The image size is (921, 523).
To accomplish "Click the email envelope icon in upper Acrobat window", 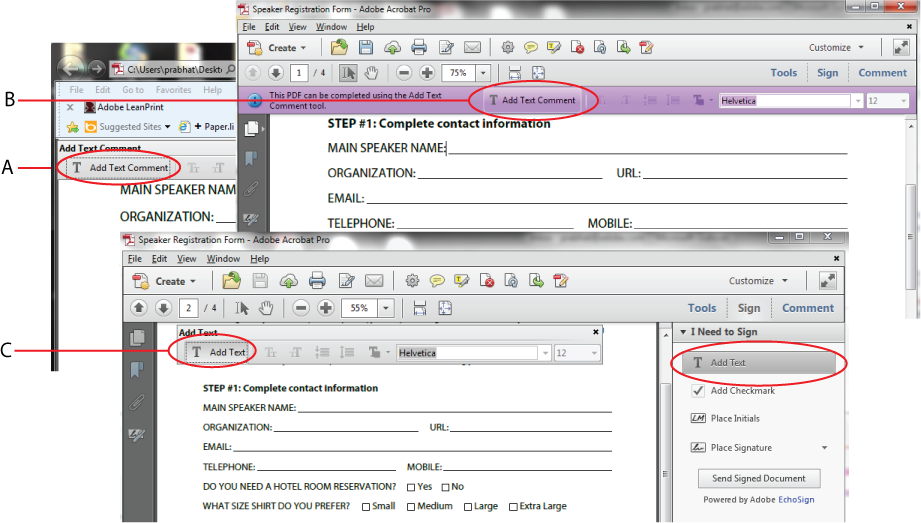I will coord(472,48).
